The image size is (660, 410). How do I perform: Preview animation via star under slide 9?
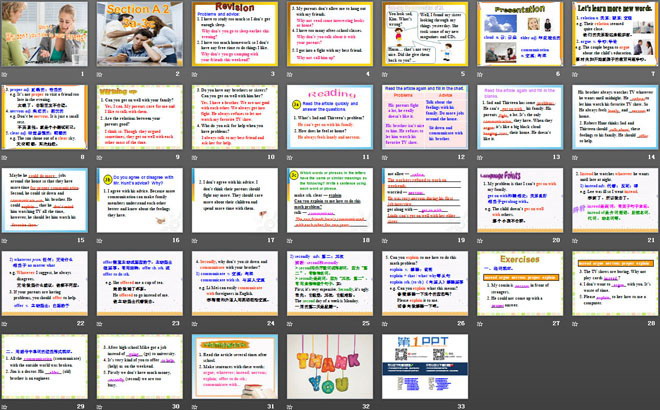point(100,157)
